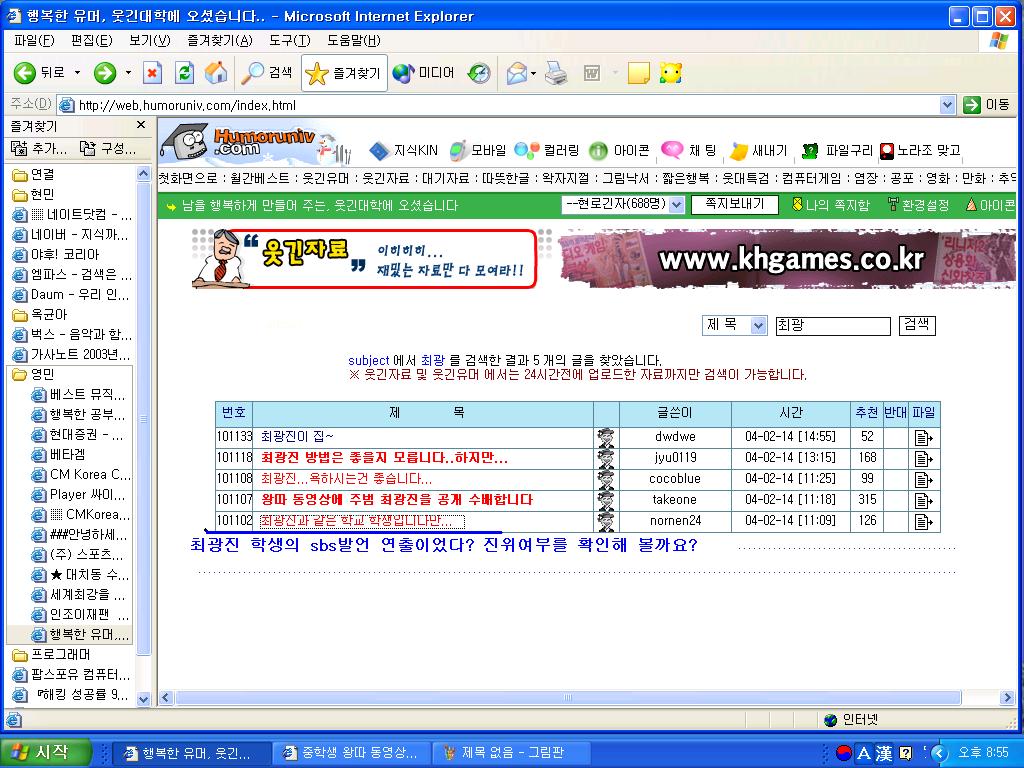Click the 이동 Go button
Screen dimensions: 1024x768
[987, 104]
